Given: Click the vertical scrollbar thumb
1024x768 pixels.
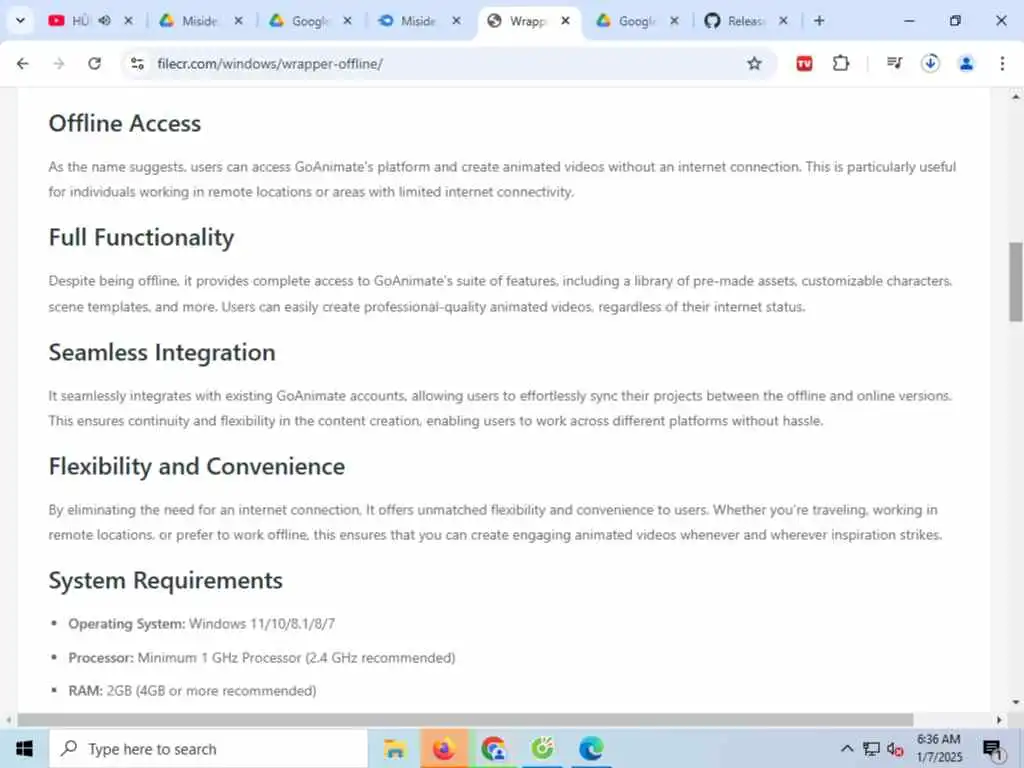Looking at the screenshot, I should (1016, 281).
